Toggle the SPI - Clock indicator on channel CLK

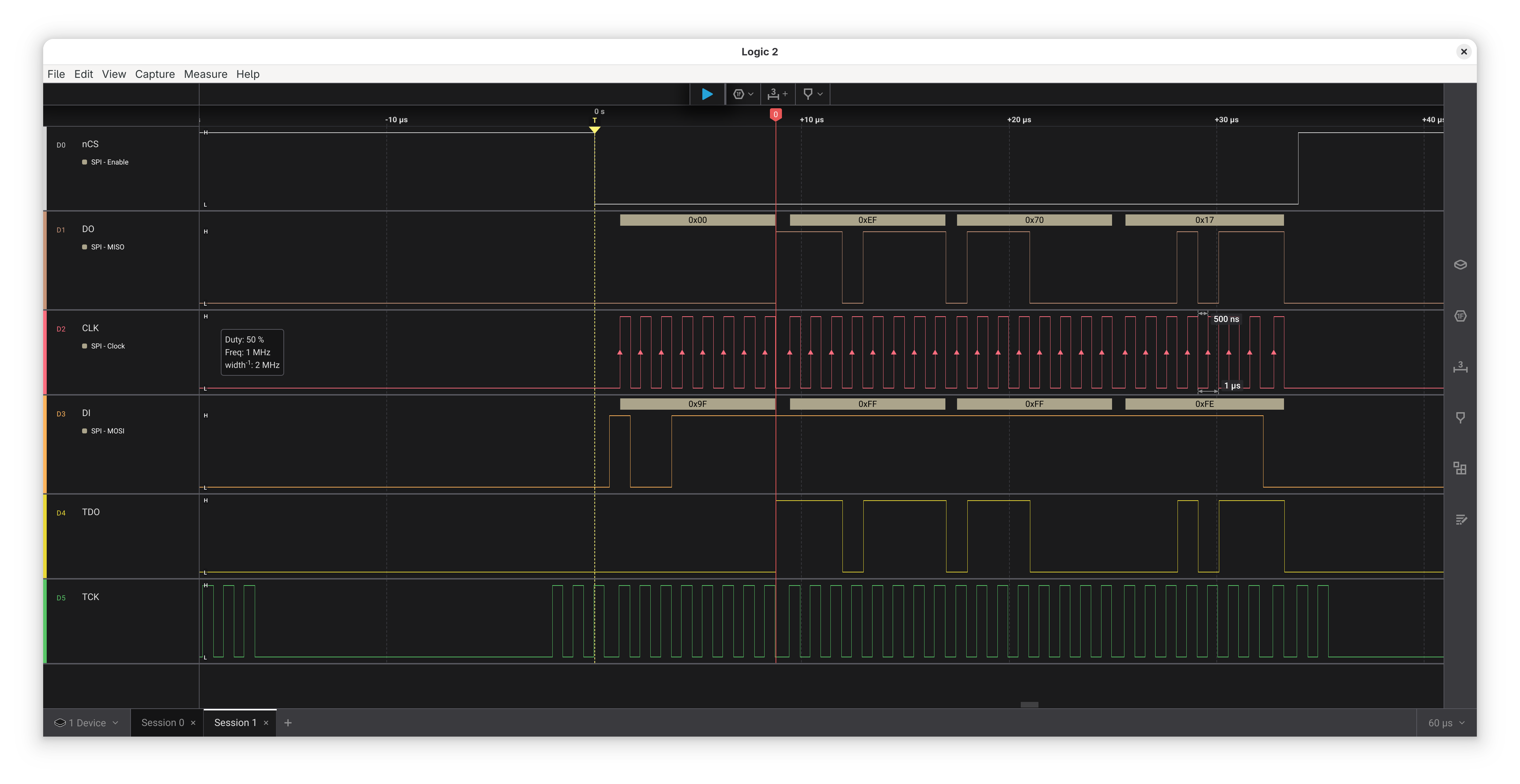click(84, 346)
